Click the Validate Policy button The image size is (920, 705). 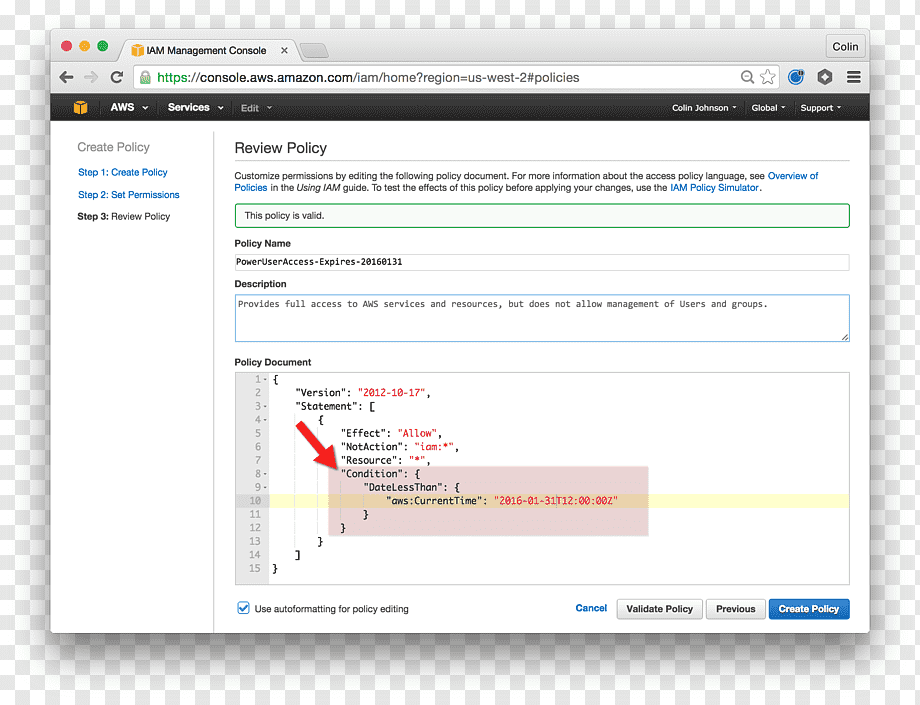659,609
